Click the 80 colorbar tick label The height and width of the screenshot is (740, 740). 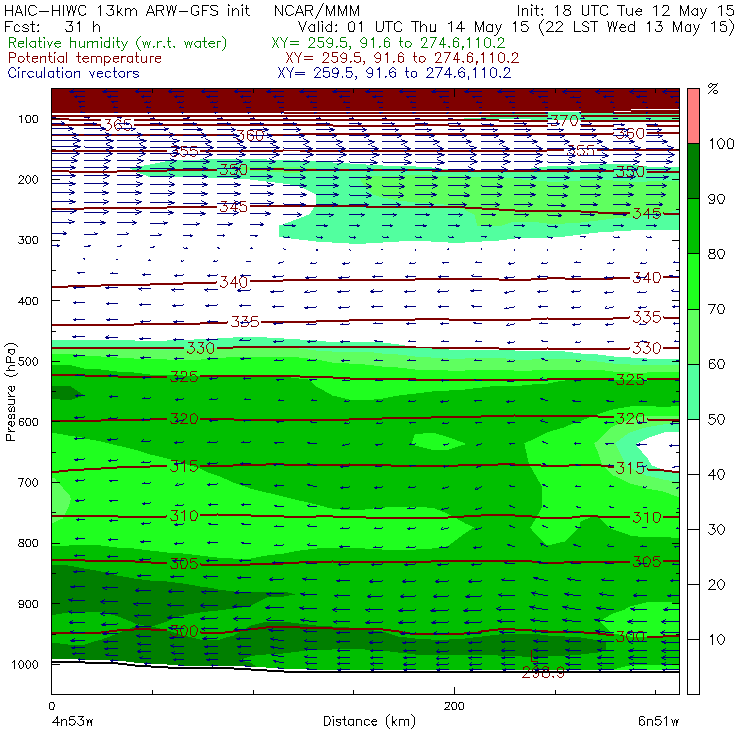click(x=717, y=254)
